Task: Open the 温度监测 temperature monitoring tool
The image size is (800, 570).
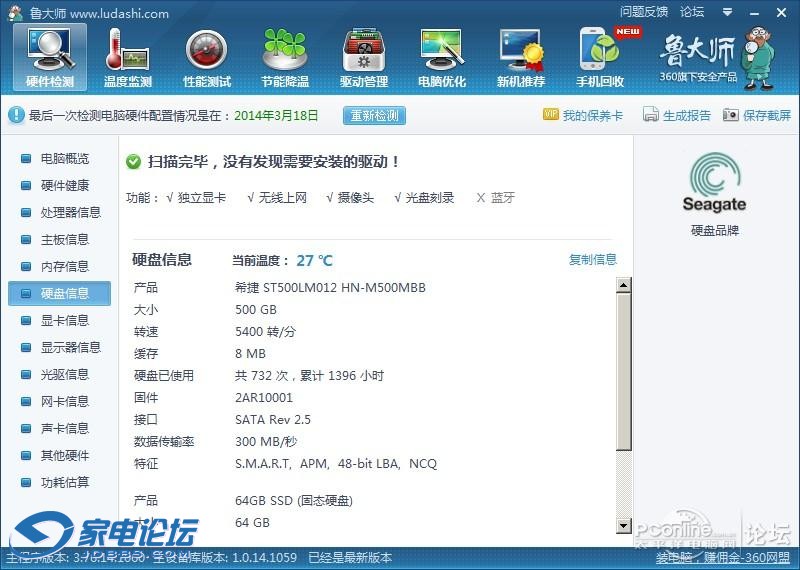Action: 128,57
